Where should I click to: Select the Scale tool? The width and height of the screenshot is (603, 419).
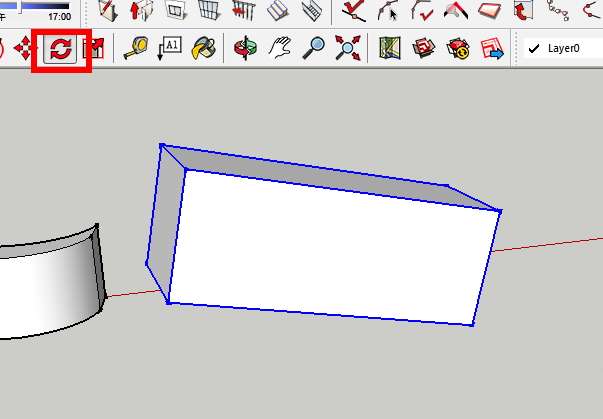94,48
